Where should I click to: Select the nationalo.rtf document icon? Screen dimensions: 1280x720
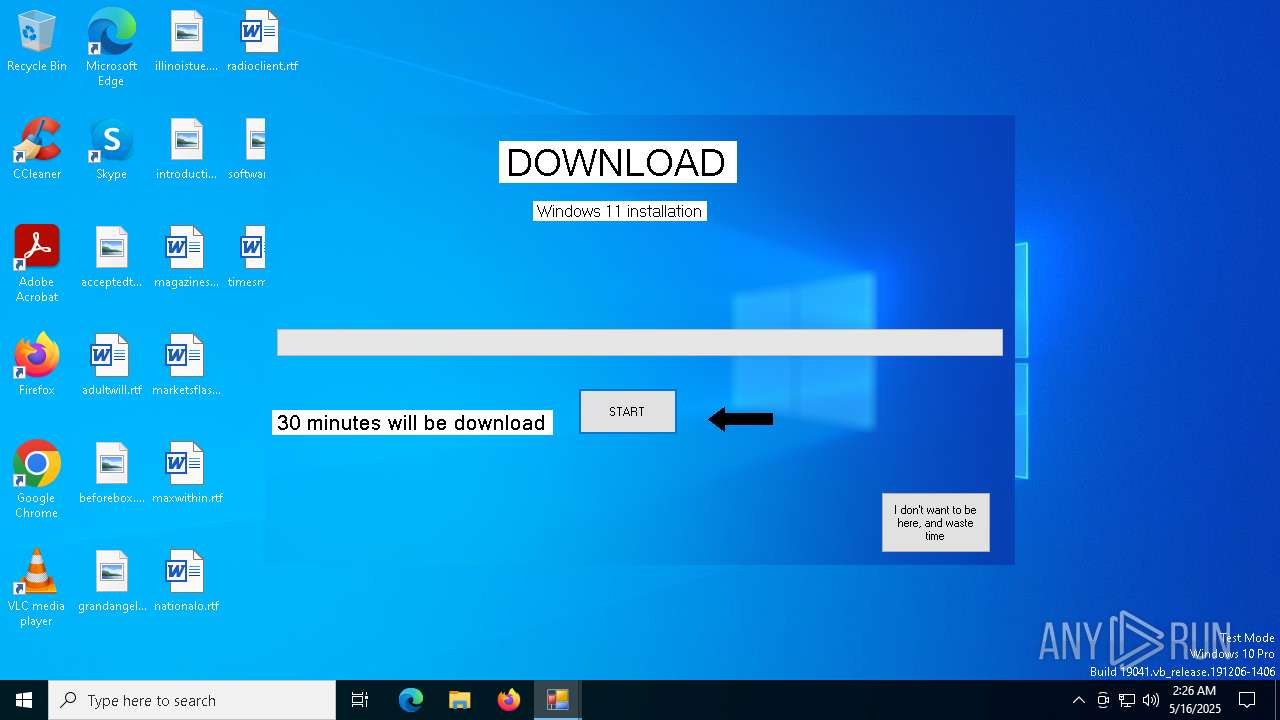(186, 582)
